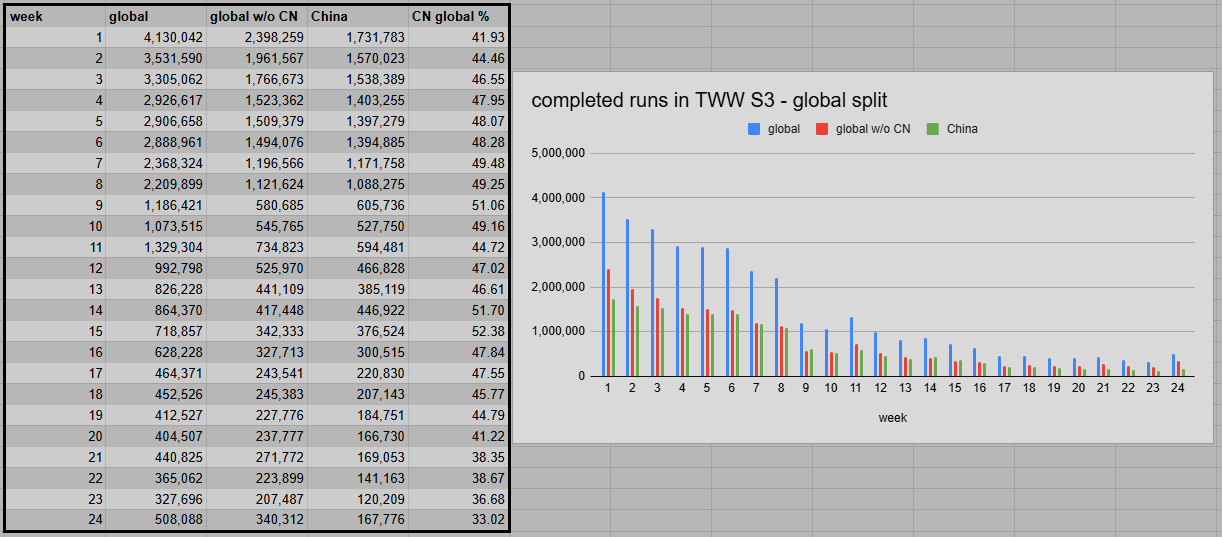This screenshot has width=1222, height=537.
Task: Select the 'CN global %' header cell
Action: [x=458, y=16]
